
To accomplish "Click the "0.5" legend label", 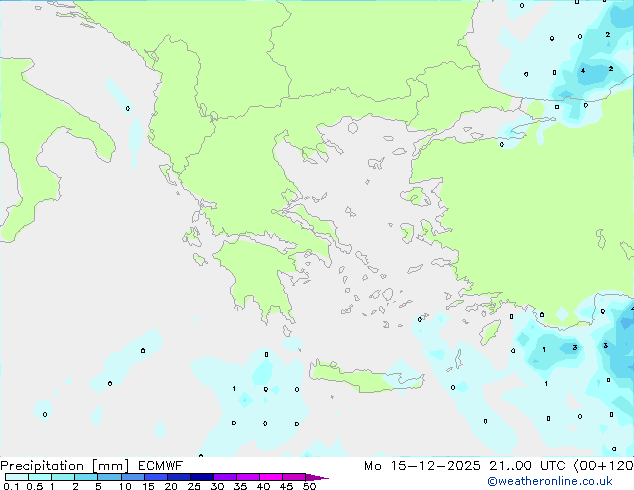I will (x=35, y=486).
